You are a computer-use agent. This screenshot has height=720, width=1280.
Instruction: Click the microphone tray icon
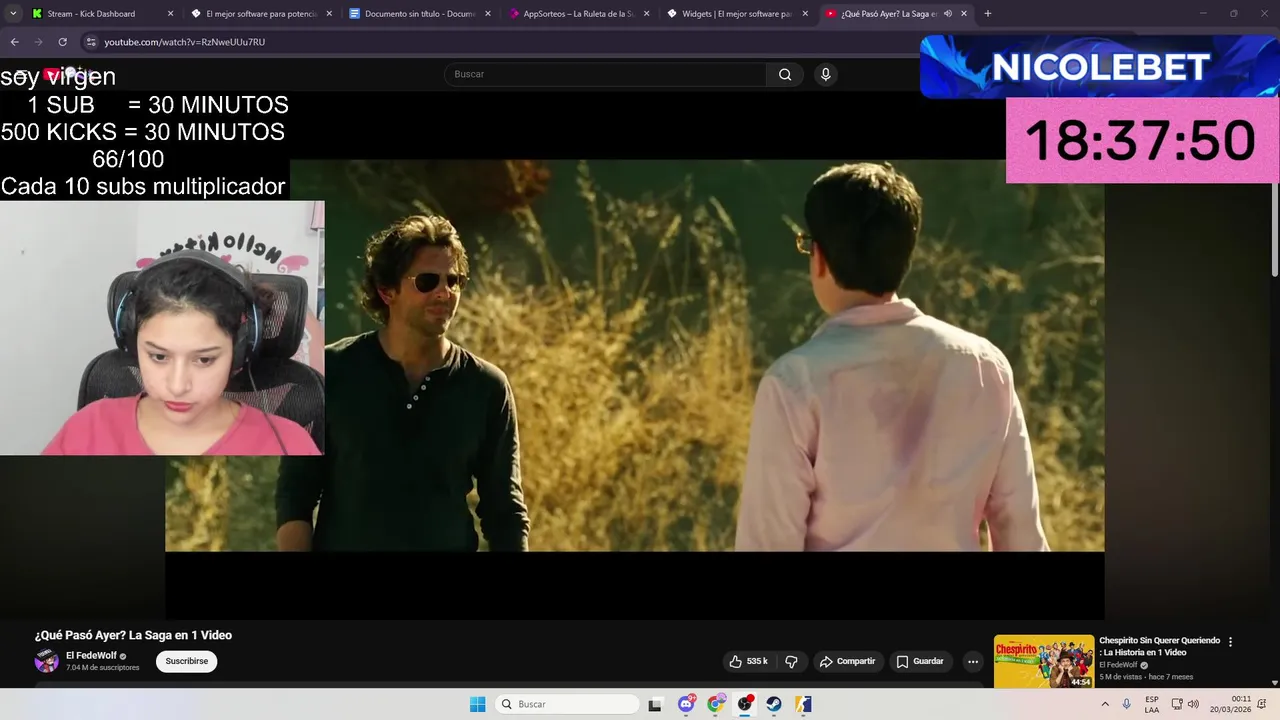[1127, 704]
